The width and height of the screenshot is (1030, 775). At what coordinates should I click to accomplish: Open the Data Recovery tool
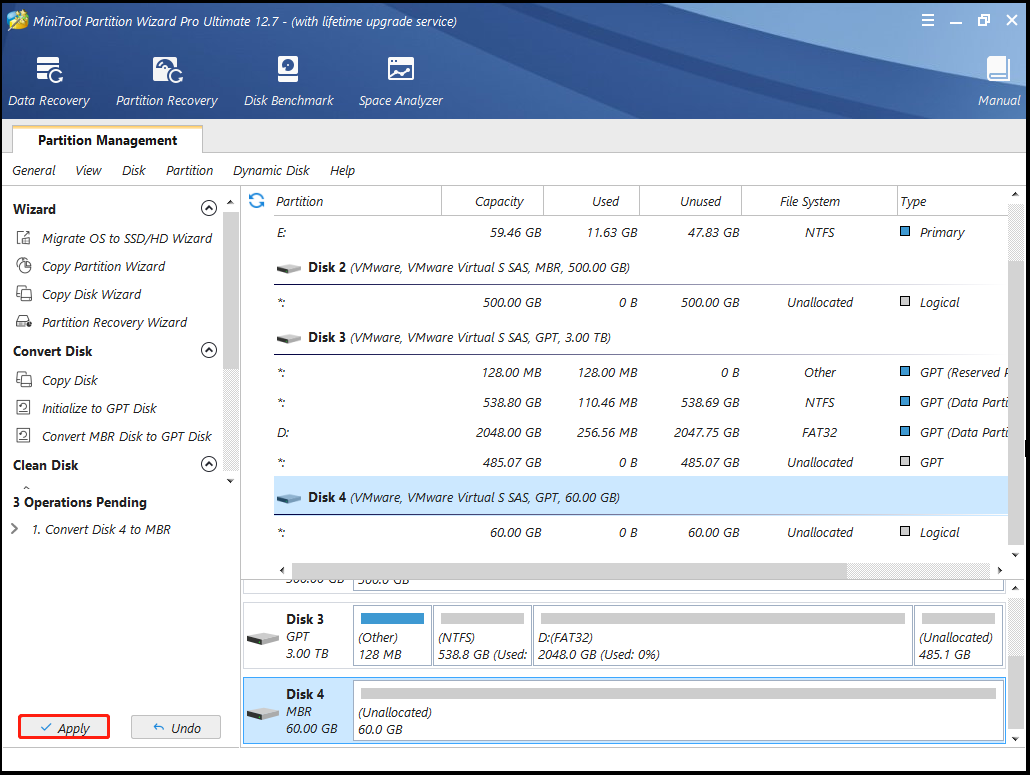click(x=49, y=81)
